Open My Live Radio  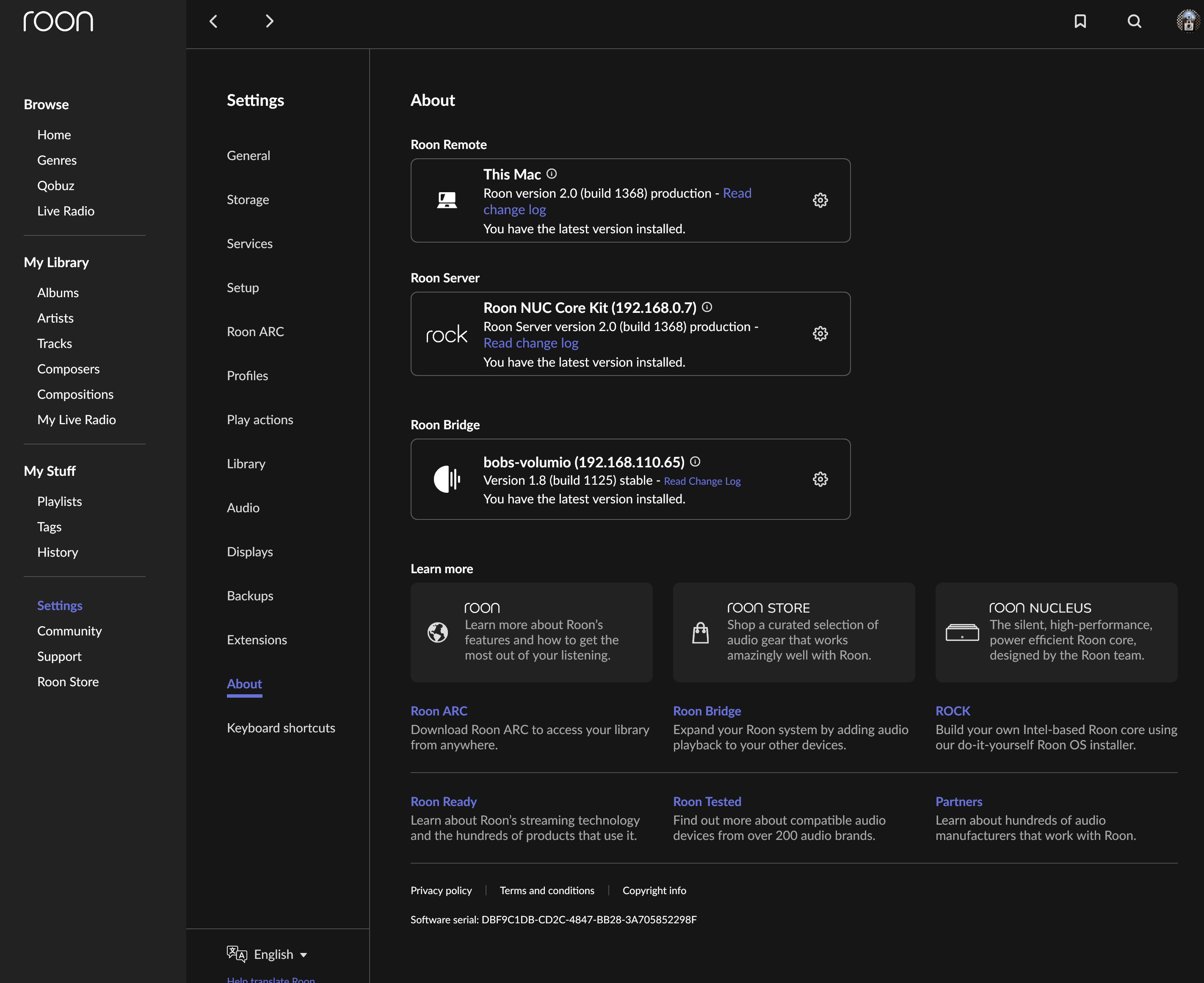coord(77,420)
